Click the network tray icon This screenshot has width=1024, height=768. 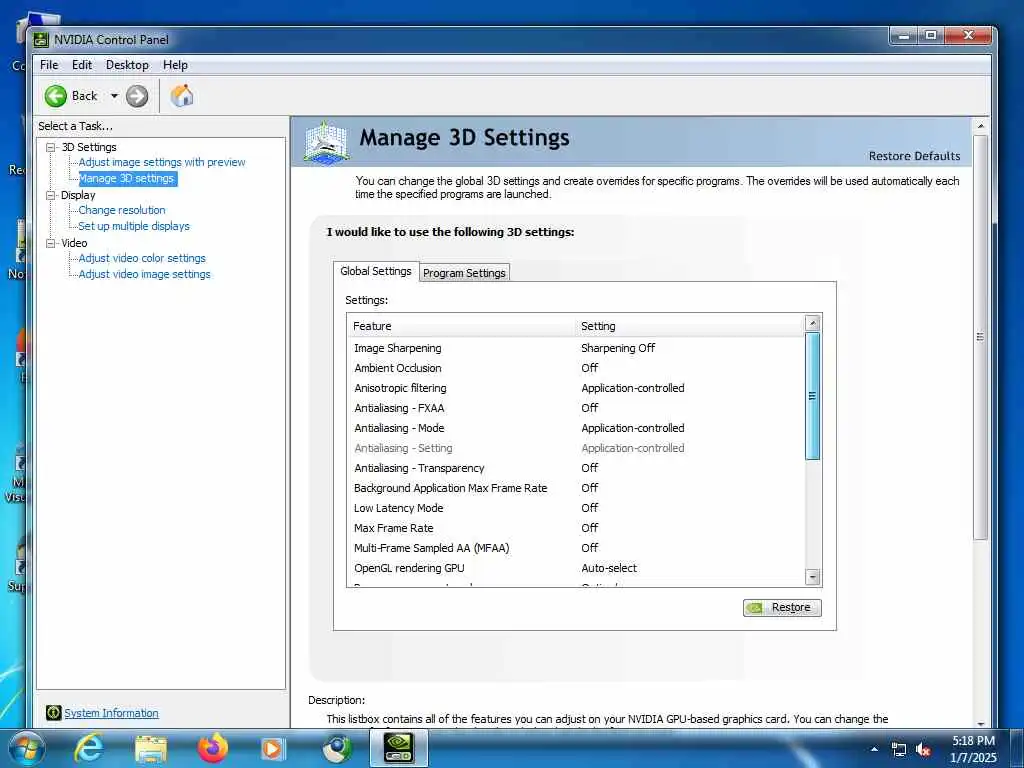899,750
